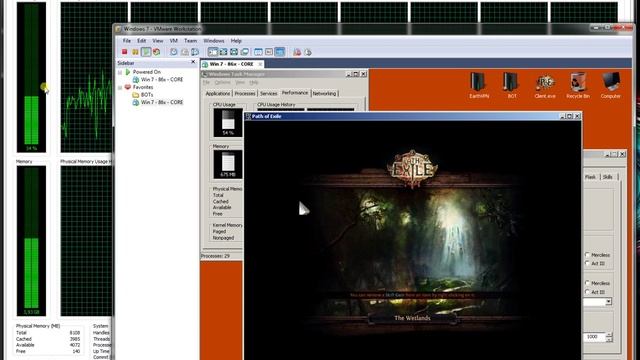The width and height of the screenshot is (640, 360).
Task: Switch to the Win 7 - 86x - CORE tab
Action: (231, 64)
